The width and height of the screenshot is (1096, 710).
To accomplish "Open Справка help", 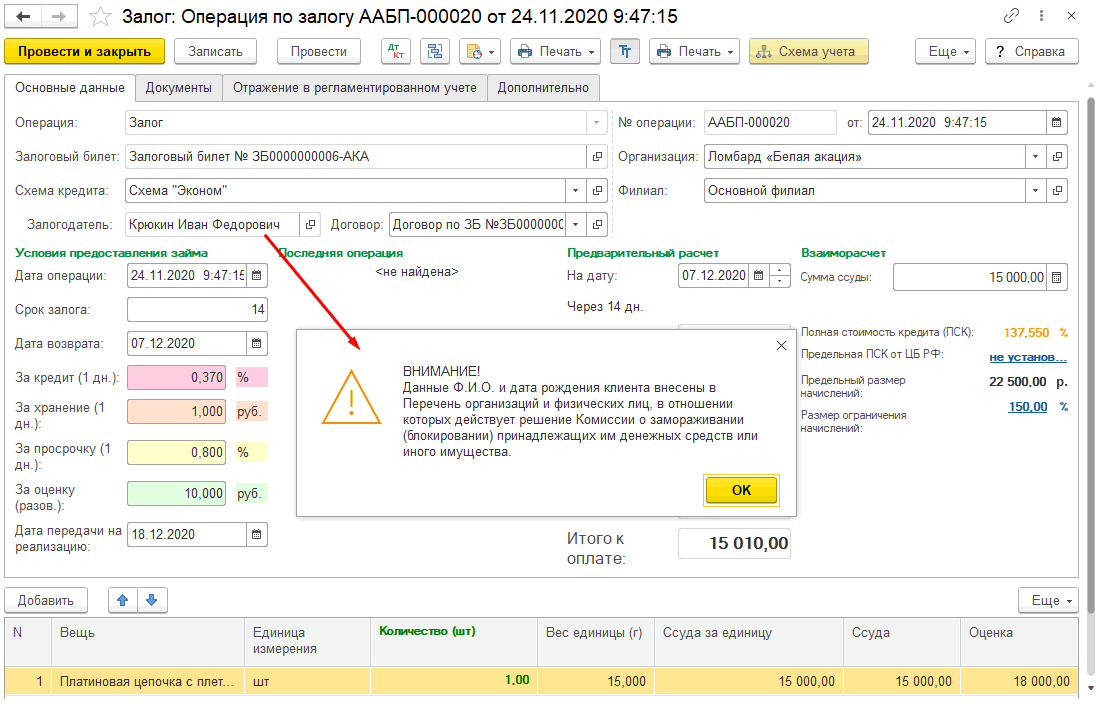I will 1032,52.
